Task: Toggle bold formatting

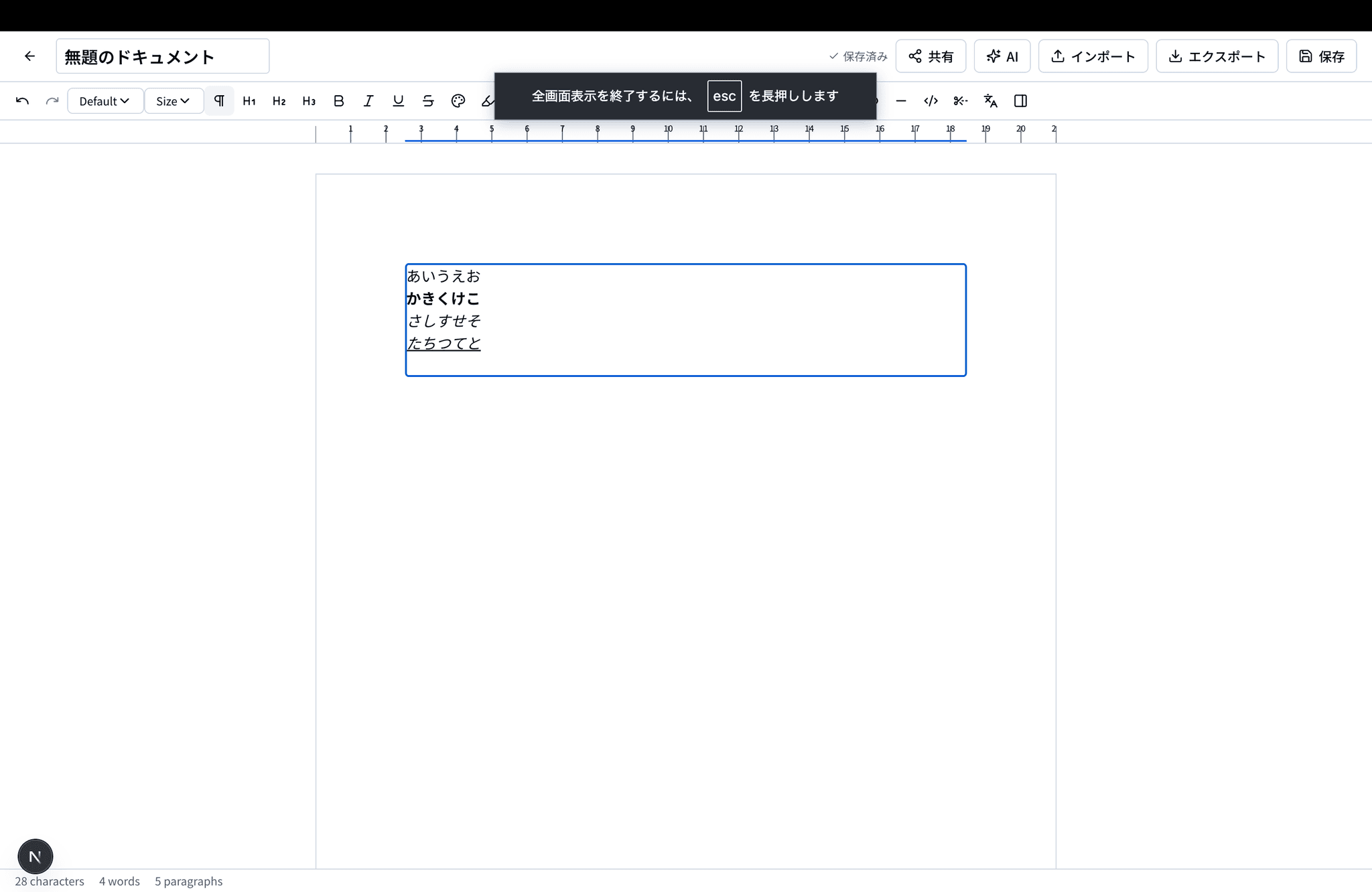Action: coord(338,101)
